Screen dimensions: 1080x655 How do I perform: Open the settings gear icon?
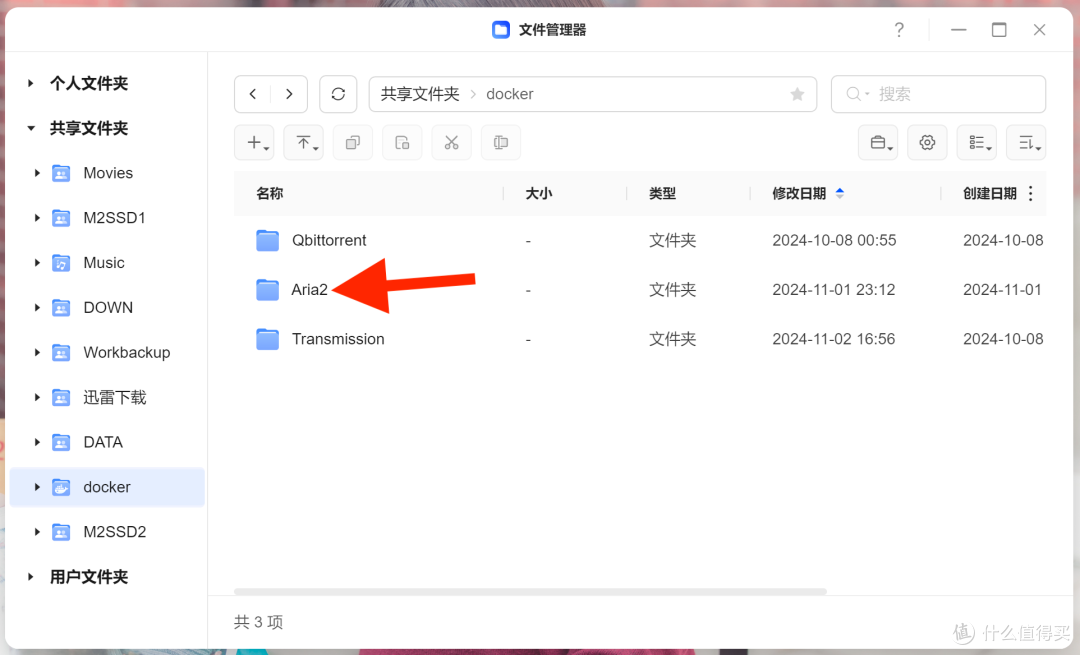927,142
